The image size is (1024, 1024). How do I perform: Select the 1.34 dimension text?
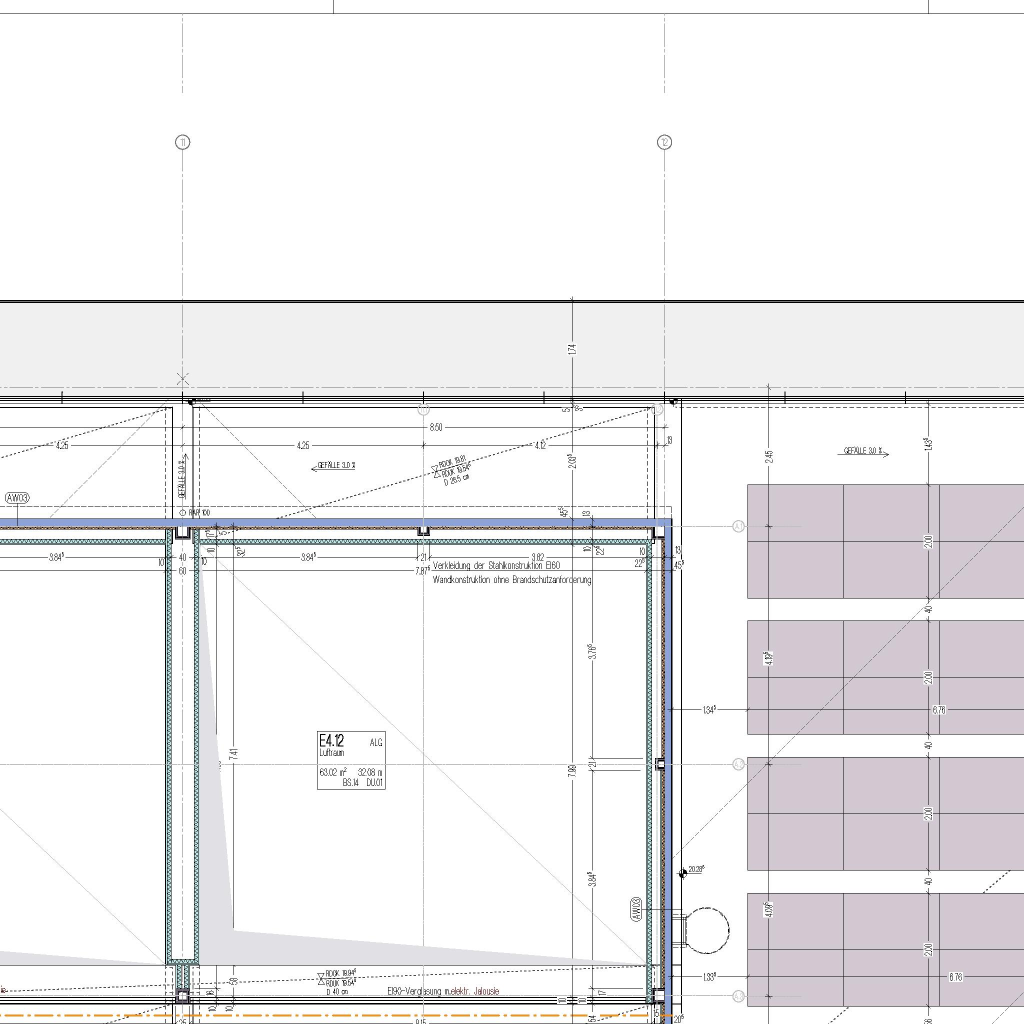pyautogui.click(x=709, y=710)
